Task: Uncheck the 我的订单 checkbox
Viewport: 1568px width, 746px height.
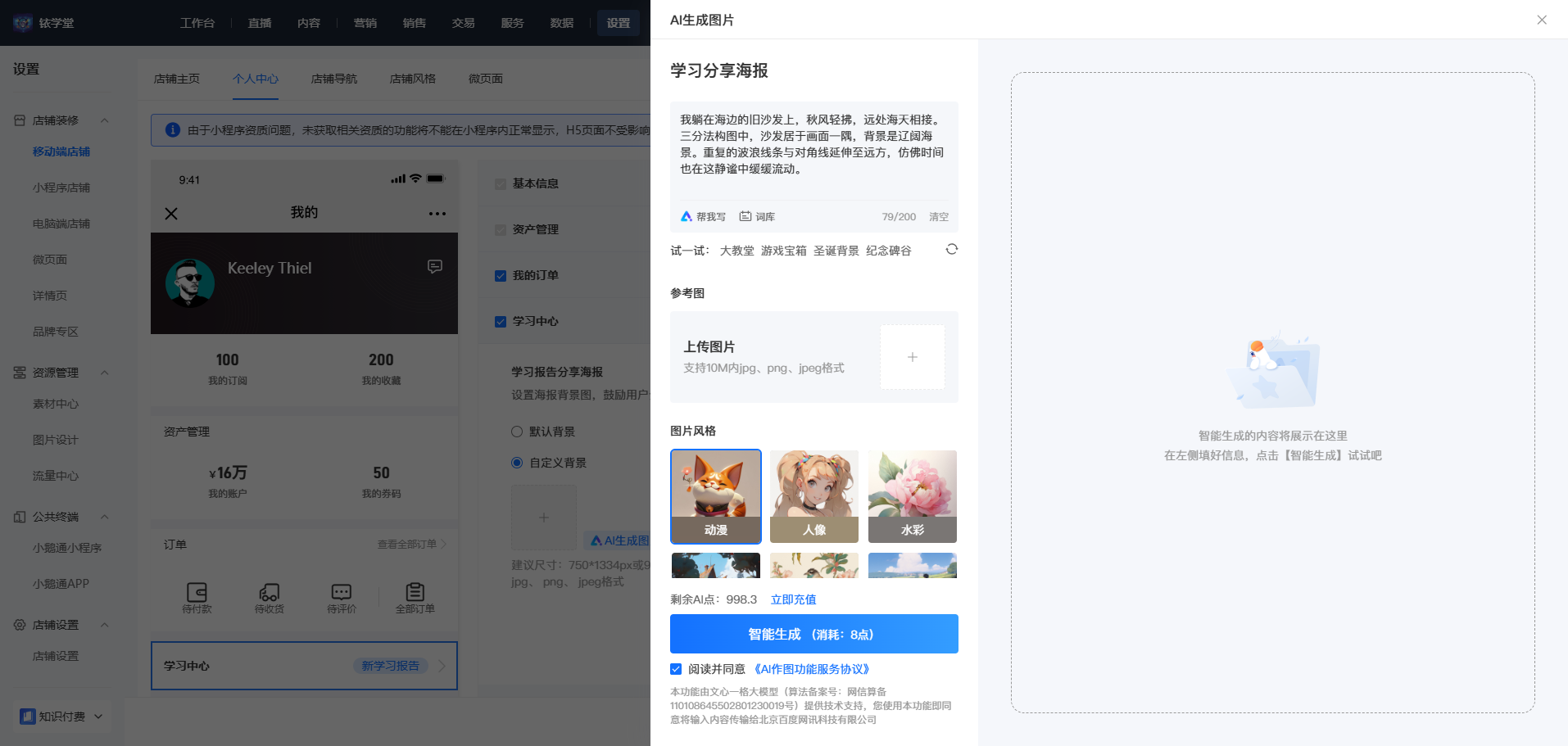Action: click(501, 276)
